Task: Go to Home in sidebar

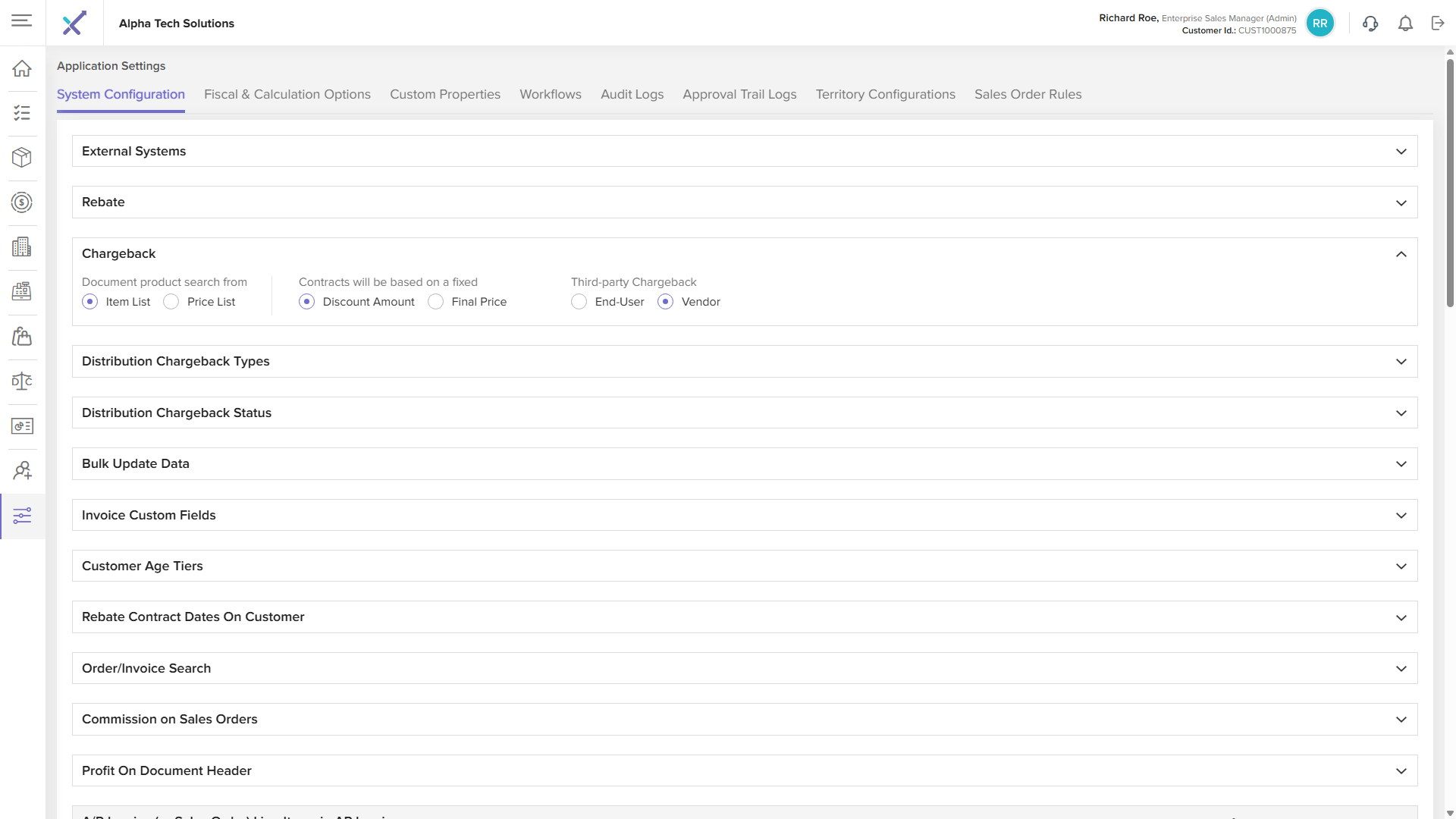Action: [x=22, y=68]
